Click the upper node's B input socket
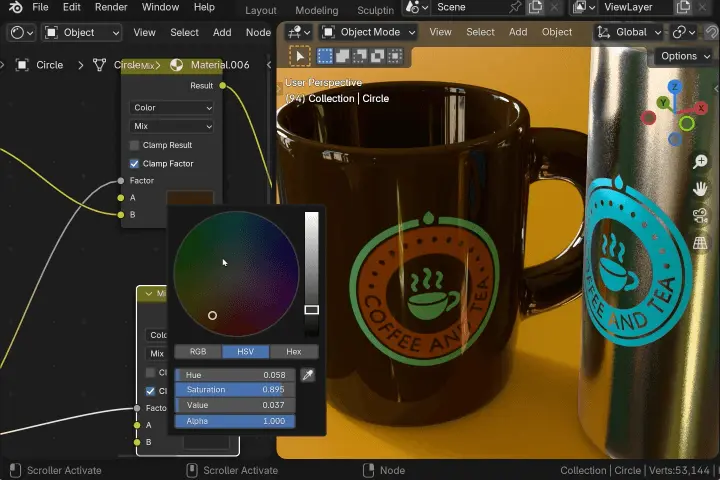This screenshot has height=480, width=720. coord(121,215)
